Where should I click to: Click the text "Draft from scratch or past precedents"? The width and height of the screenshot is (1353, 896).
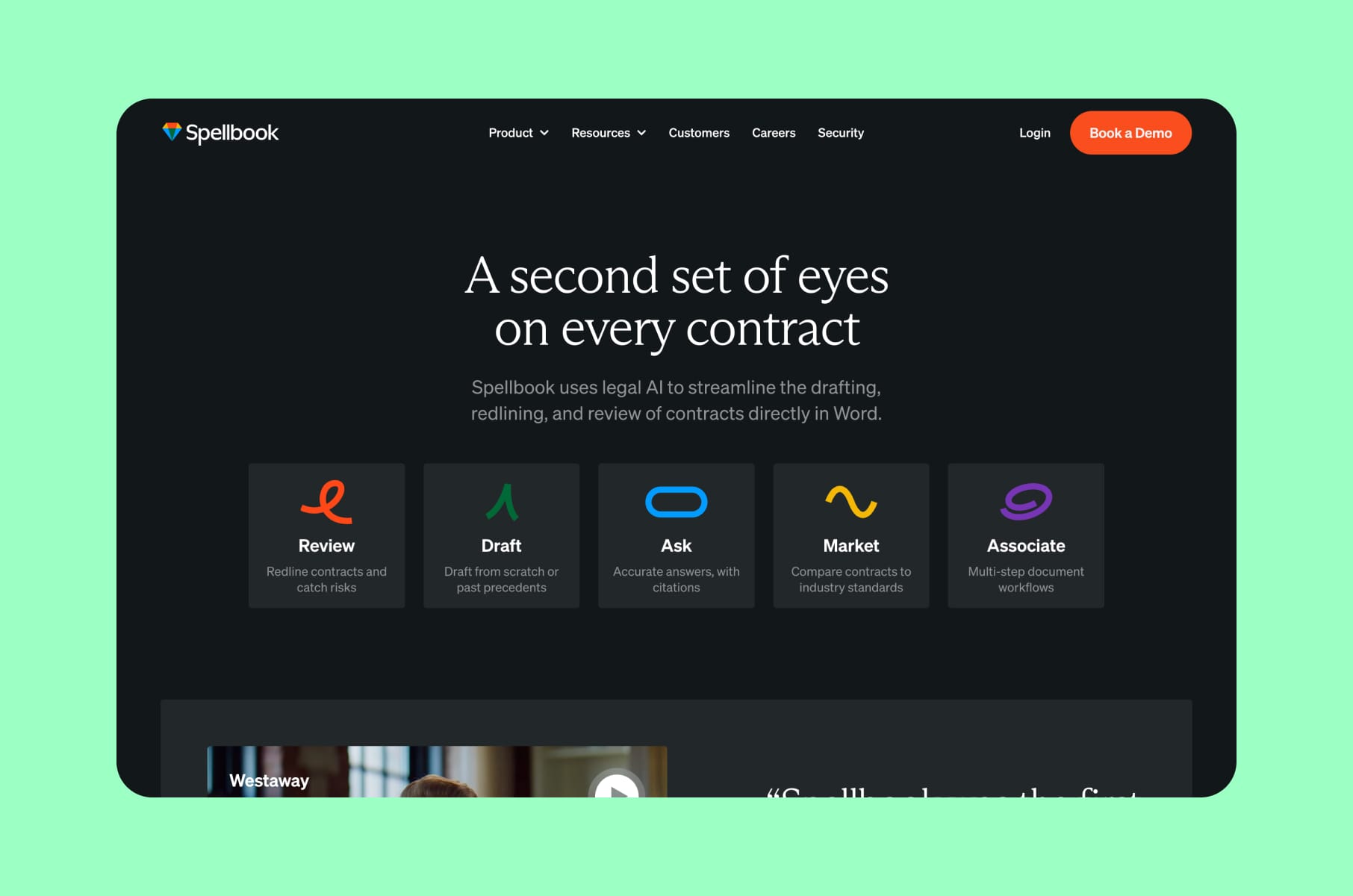click(x=502, y=579)
